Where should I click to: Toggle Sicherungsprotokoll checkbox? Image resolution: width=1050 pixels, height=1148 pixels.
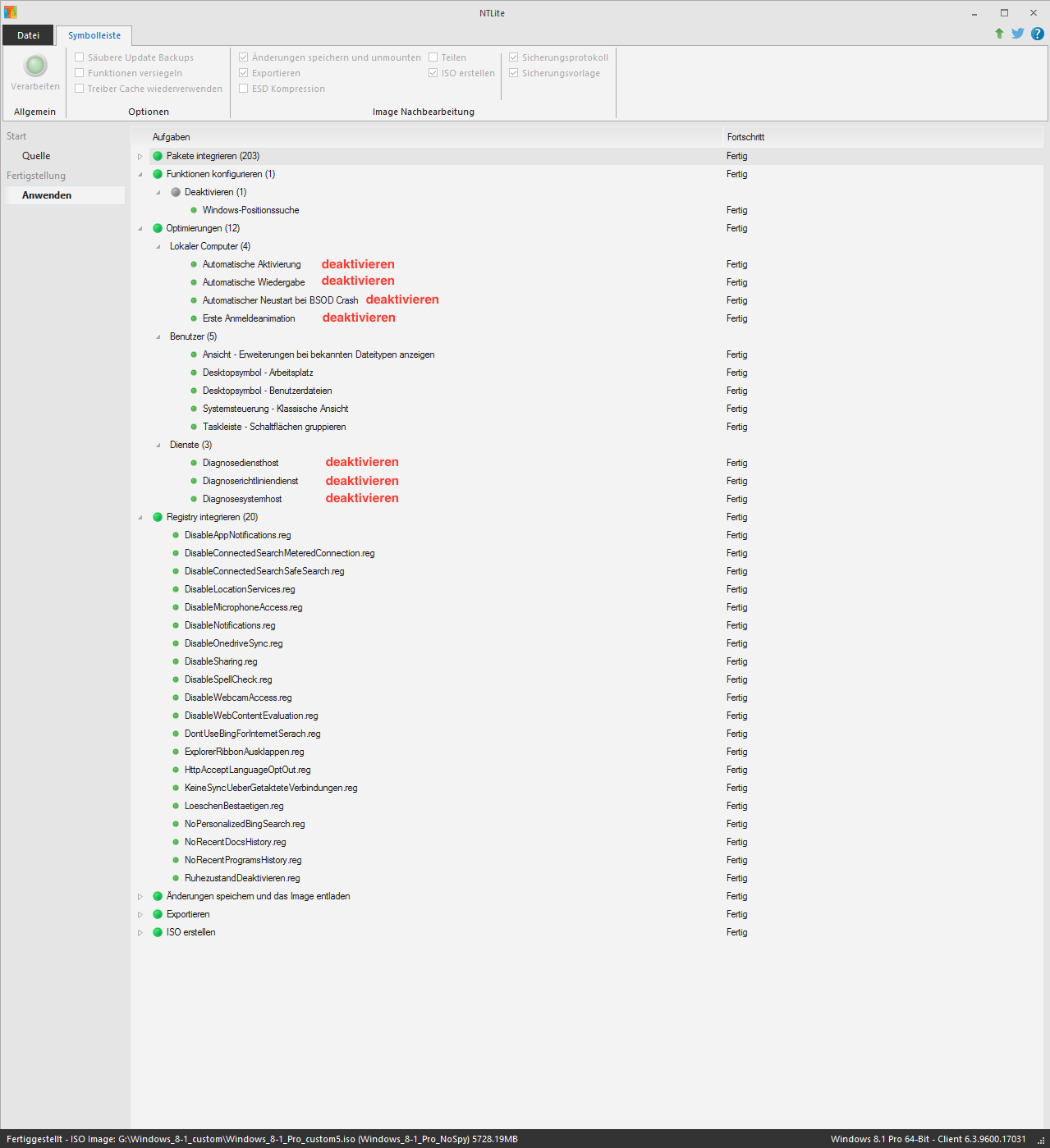(x=514, y=57)
